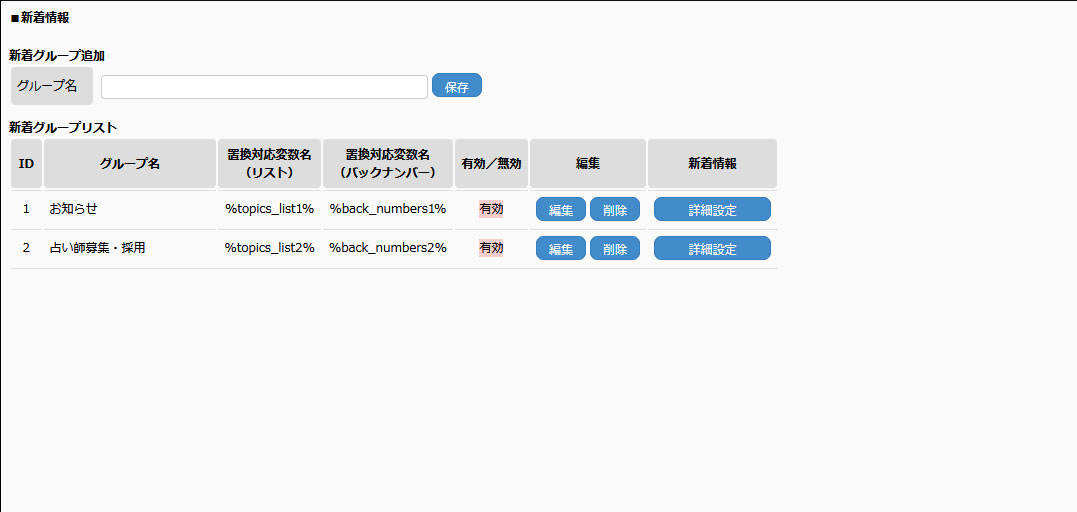Viewport: 1077px width, 512px height.
Task: Edit the 占い師募集・採用 group
Action: [x=560, y=249]
